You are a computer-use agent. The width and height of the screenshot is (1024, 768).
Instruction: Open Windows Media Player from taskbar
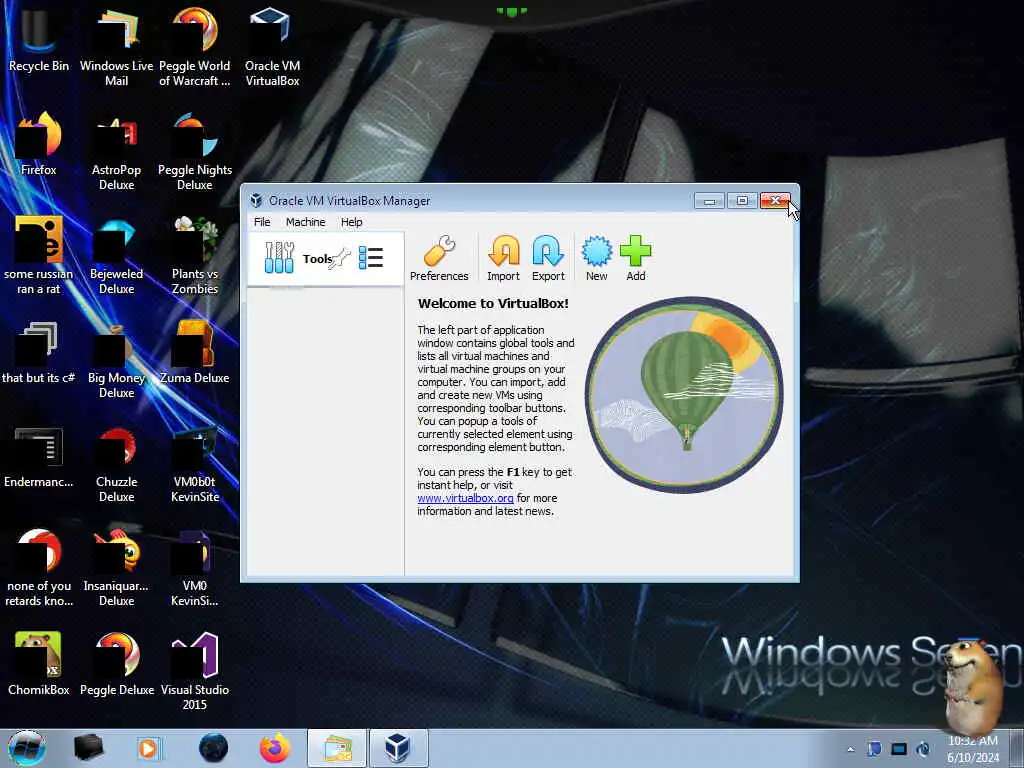coord(148,748)
